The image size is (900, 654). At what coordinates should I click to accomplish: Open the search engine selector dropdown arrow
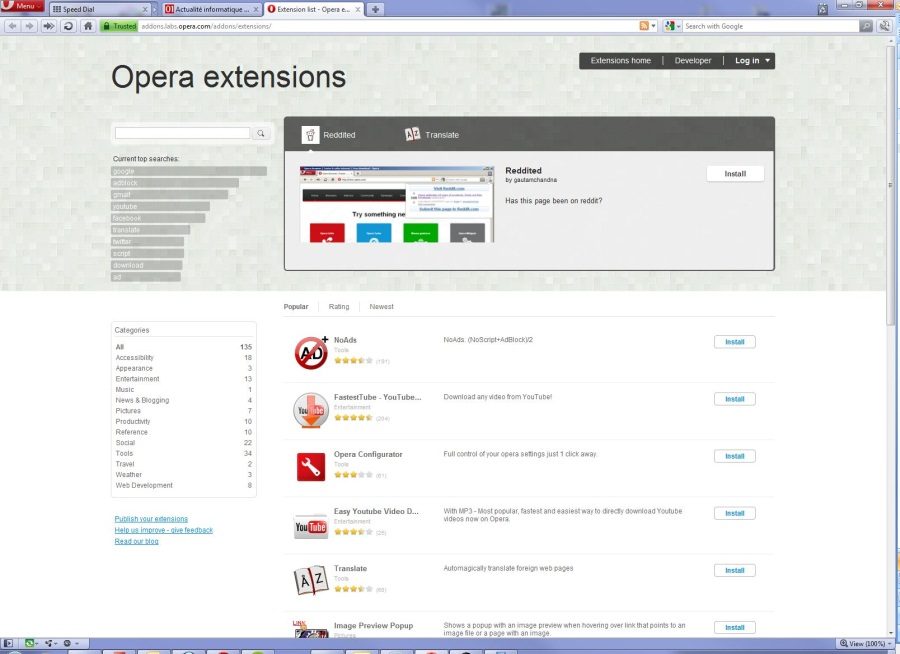click(x=680, y=25)
